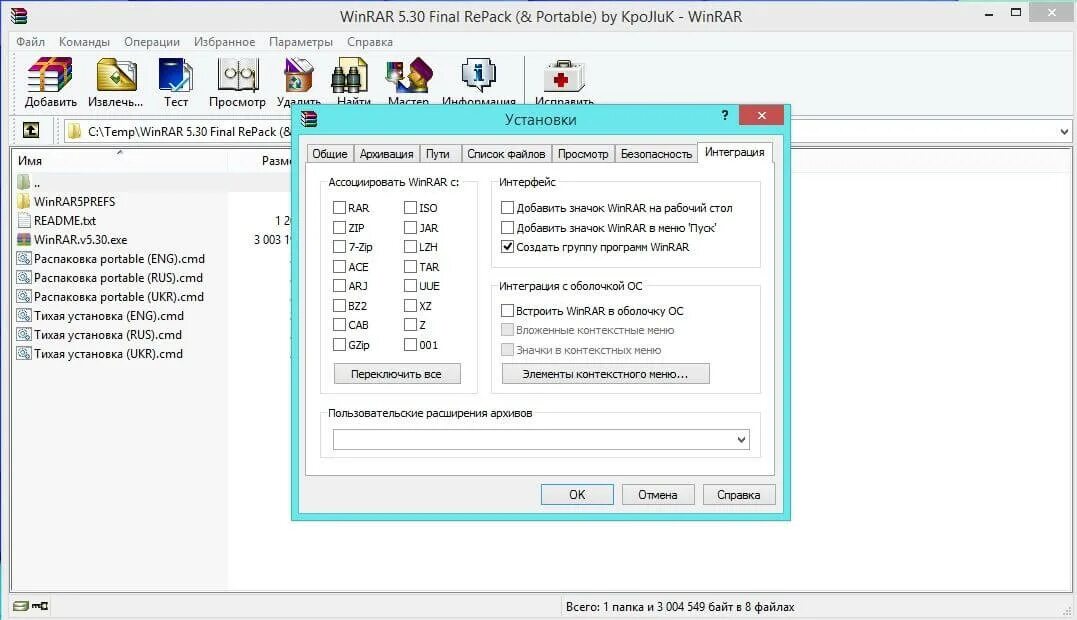
Task: Click the Найти (Find) binoculars icon
Action: (x=350, y=75)
